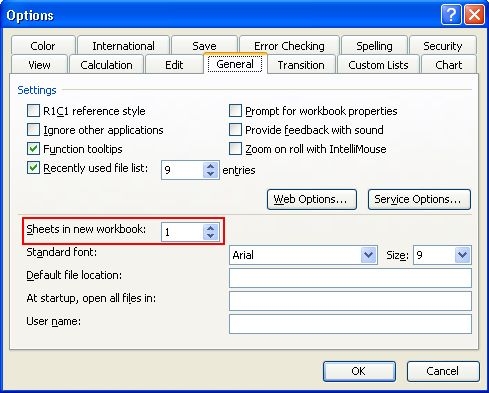
Task: Decrease the recently used file list entries
Action: point(210,174)
